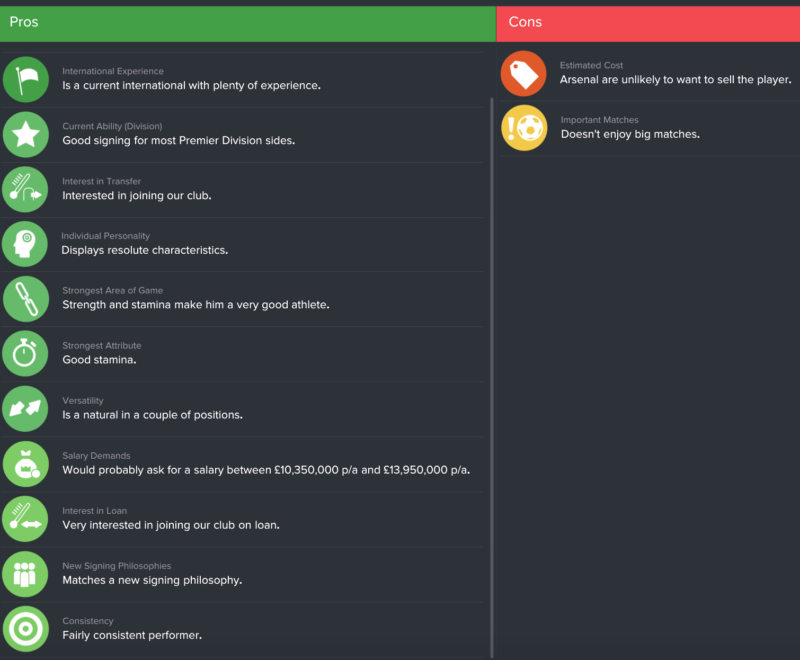800x660 pixels.
Task: Select the Important Matches football icon
Action: coord(524,128)
